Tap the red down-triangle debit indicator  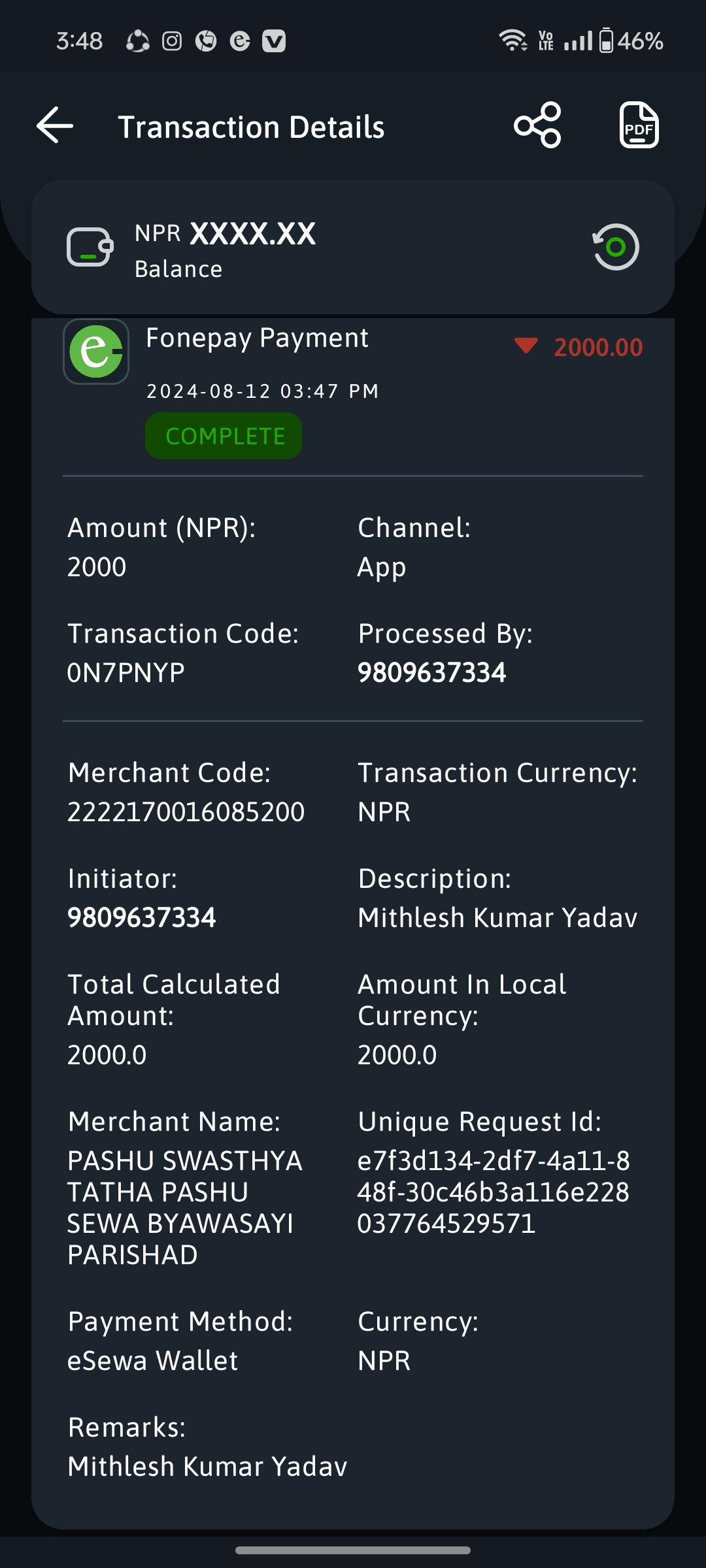(526, 346)
